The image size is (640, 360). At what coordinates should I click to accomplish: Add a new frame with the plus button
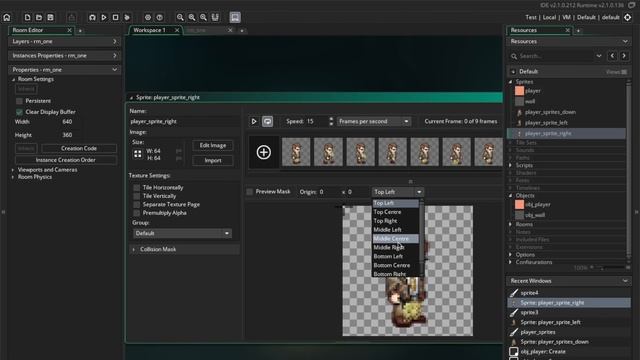click(x=264, y=152)
